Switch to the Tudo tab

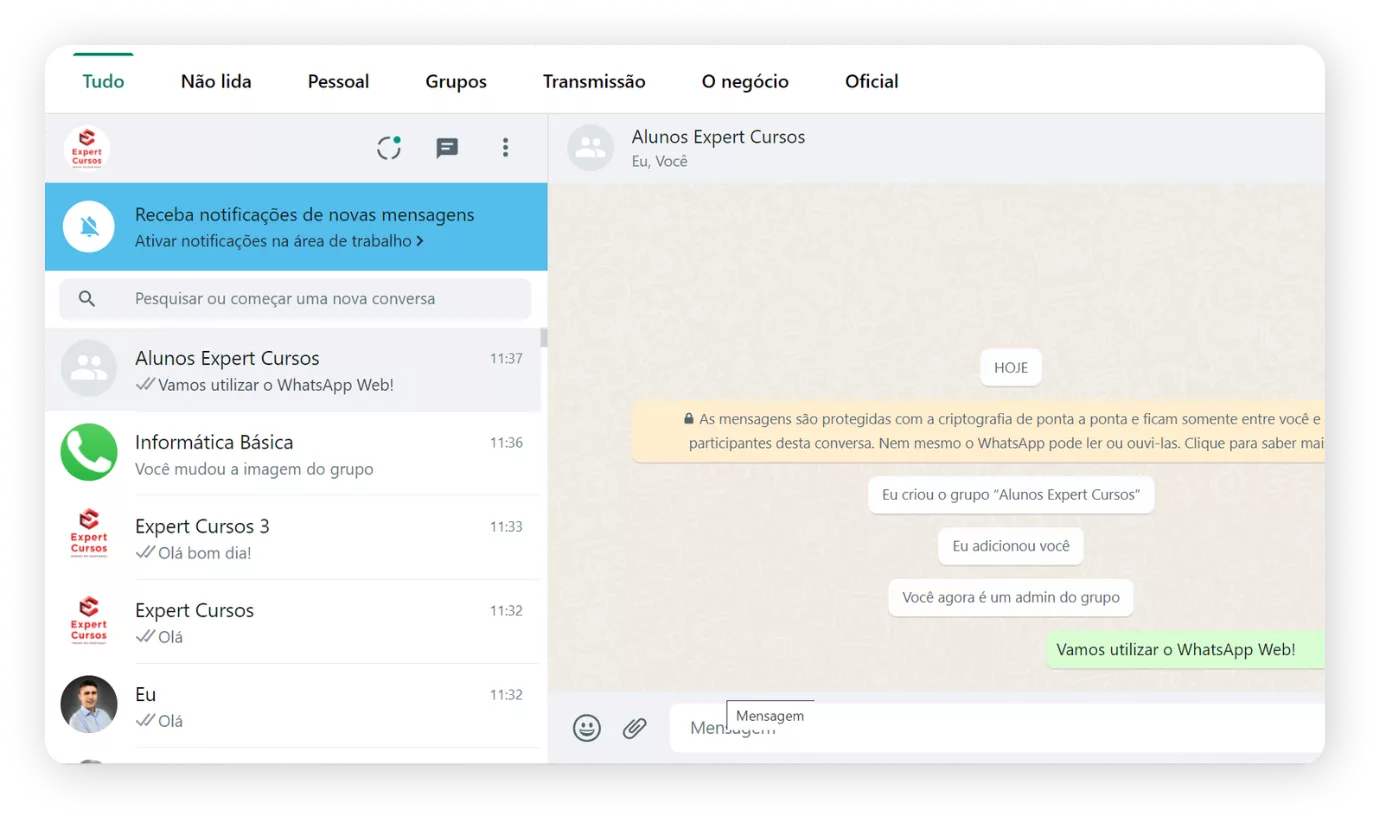point(103,82)
